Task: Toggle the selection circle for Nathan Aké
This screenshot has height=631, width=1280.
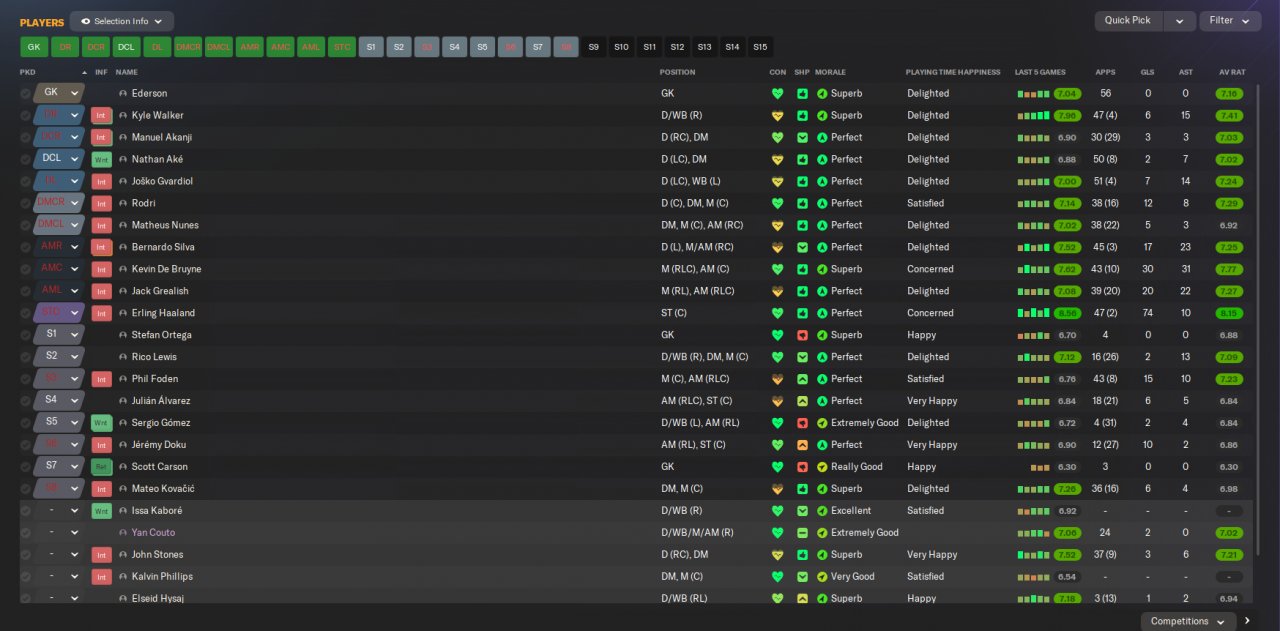Action: [25, 159]
